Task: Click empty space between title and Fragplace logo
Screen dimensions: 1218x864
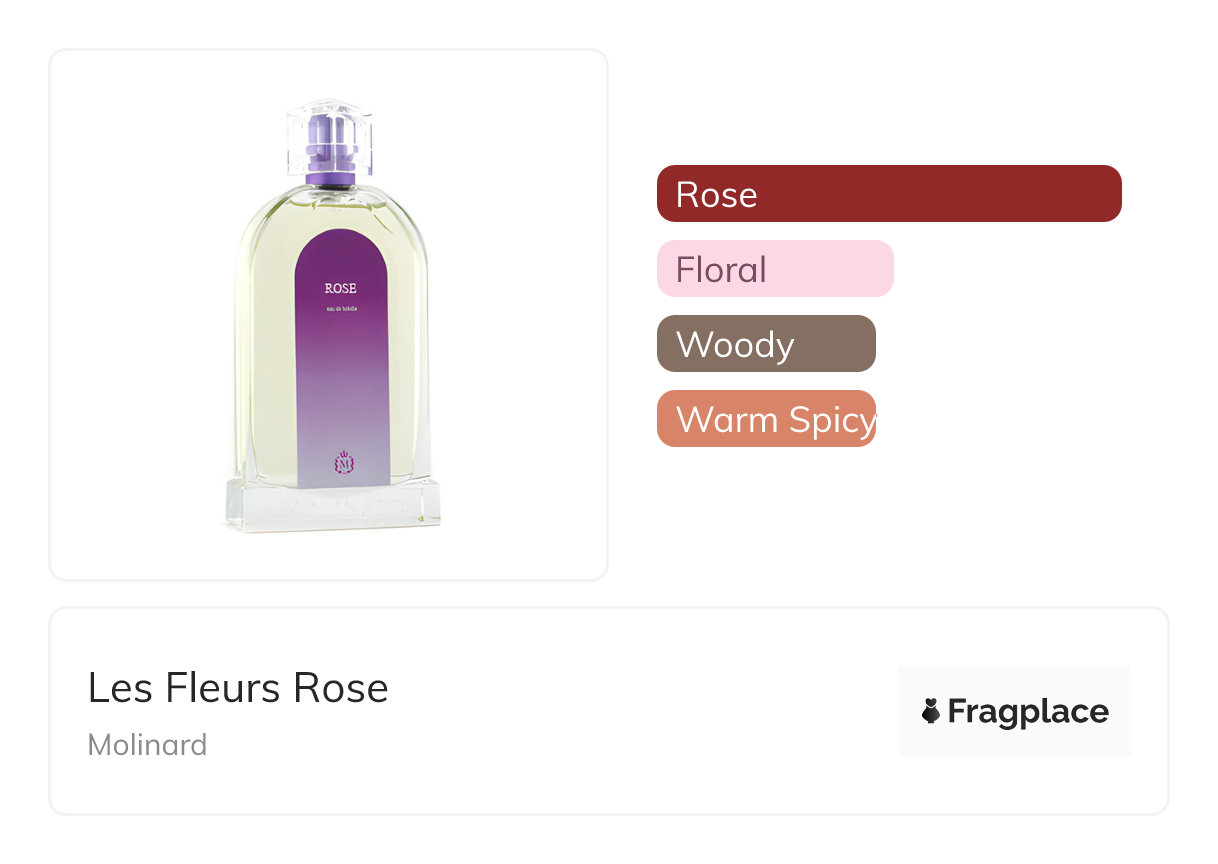Action: (x=640, y=712)
